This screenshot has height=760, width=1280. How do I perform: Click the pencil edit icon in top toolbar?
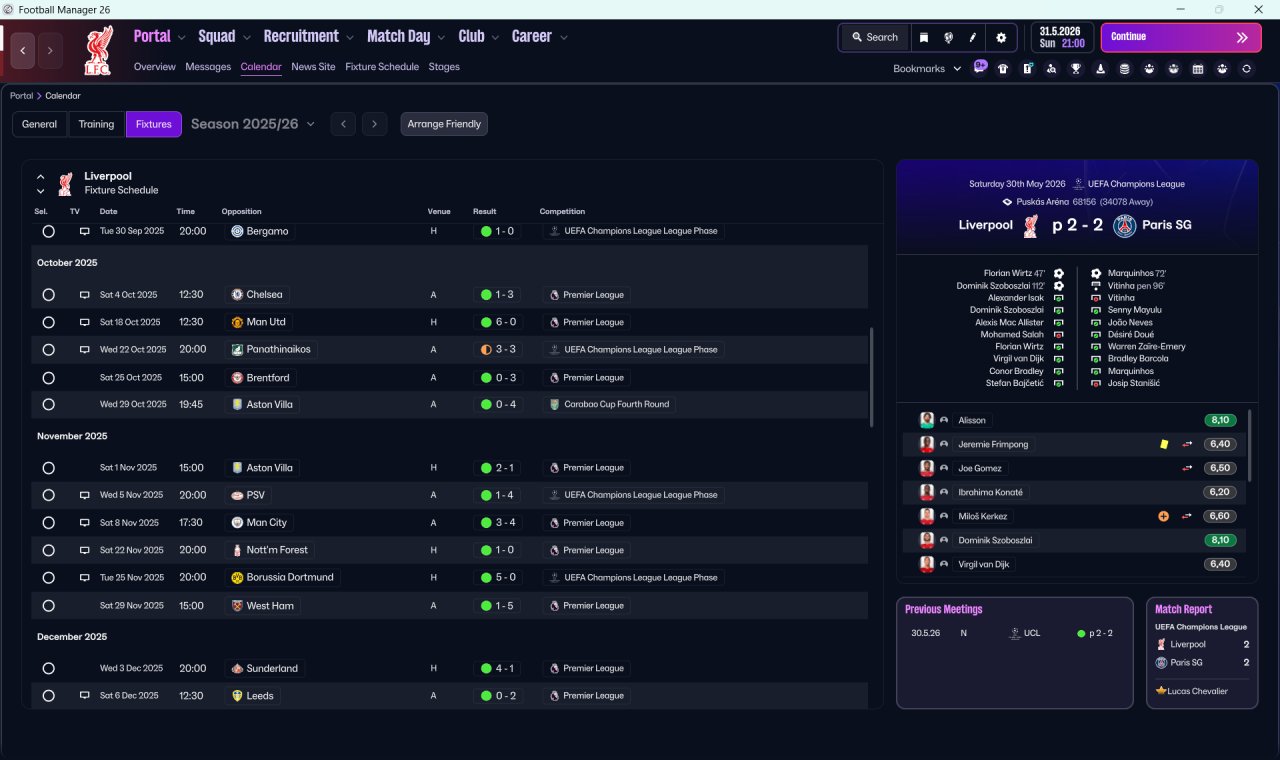click(x=973, y=37)
